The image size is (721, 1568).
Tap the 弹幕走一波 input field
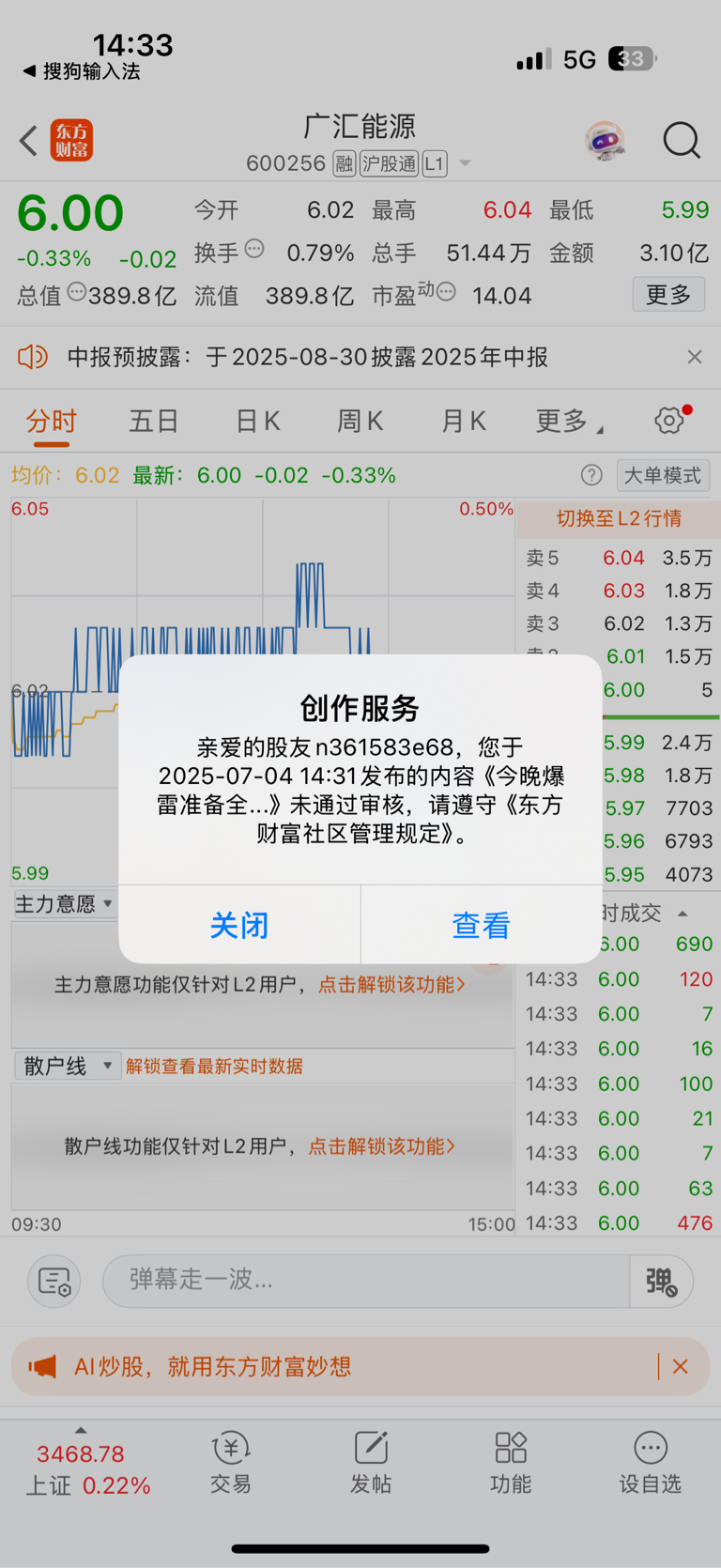pos(366,1281)
